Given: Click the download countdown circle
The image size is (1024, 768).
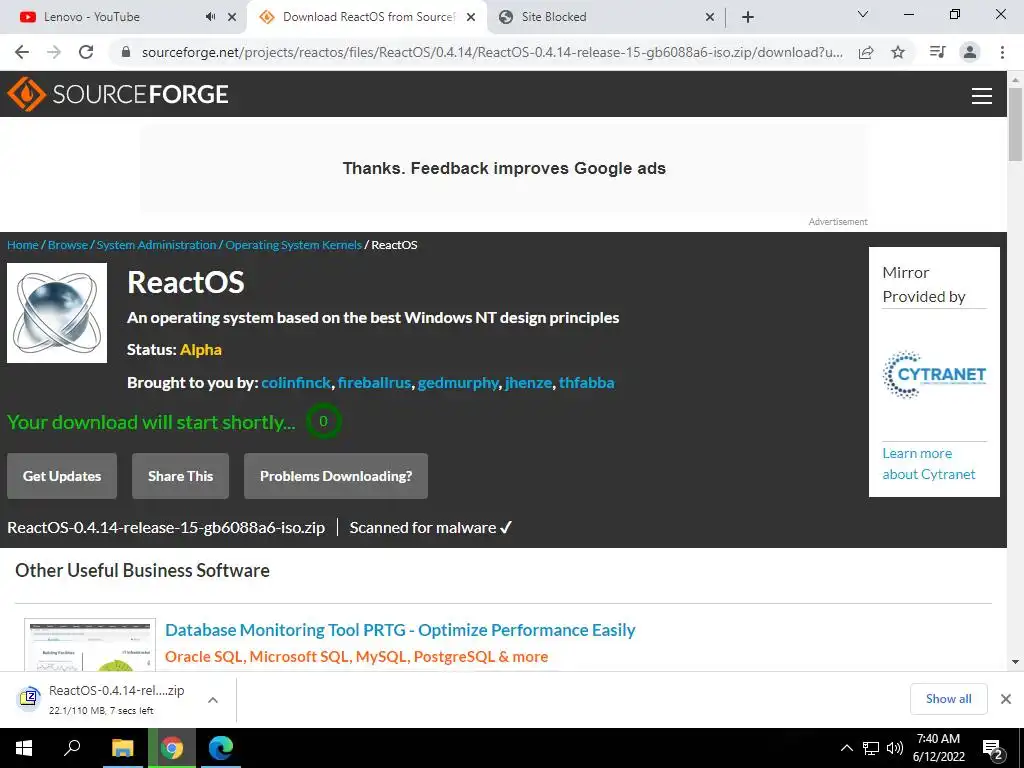Looking at the screenshot, I should 323,421.
